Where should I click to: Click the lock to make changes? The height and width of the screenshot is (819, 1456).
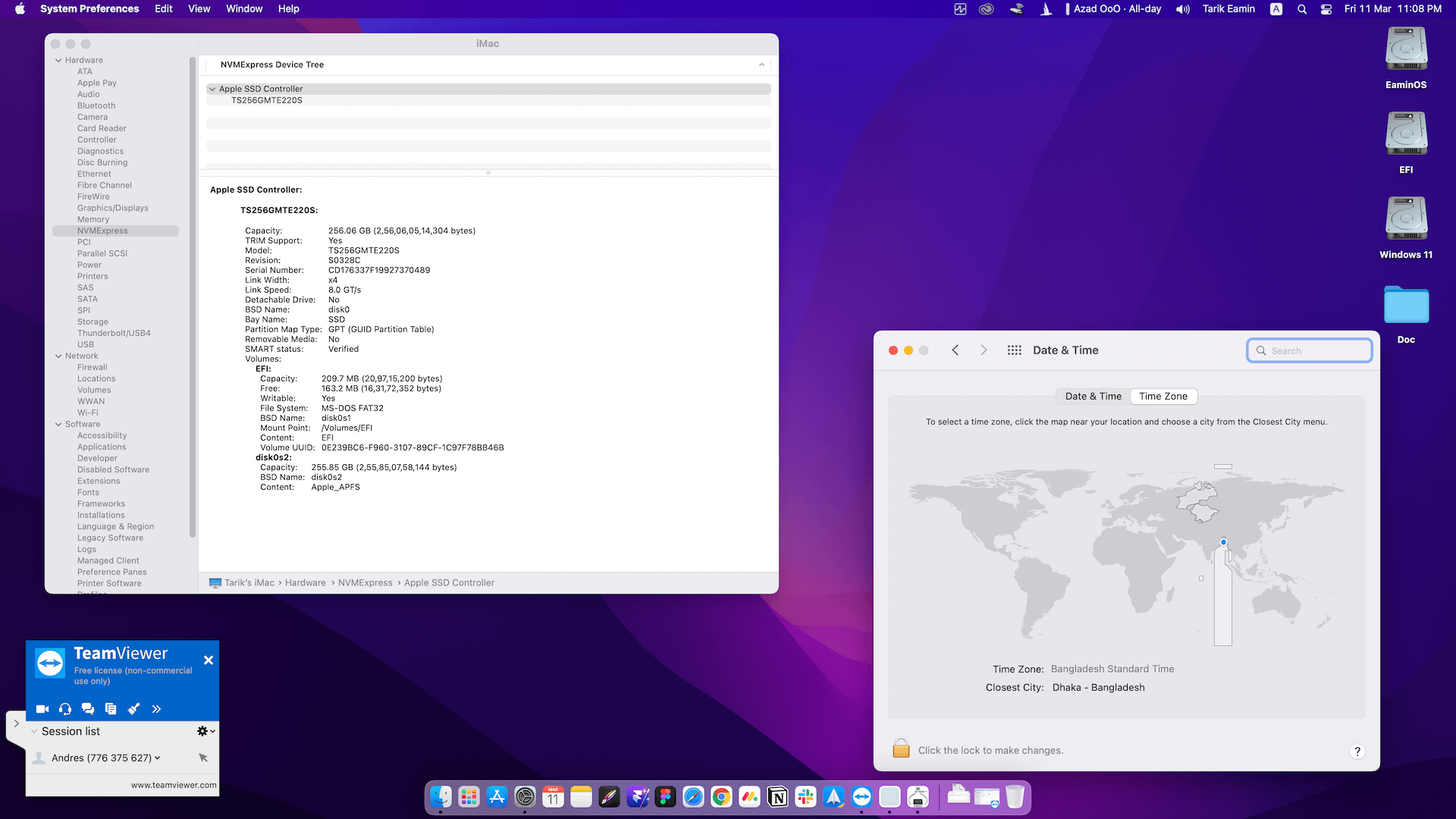tap(901, 749)
